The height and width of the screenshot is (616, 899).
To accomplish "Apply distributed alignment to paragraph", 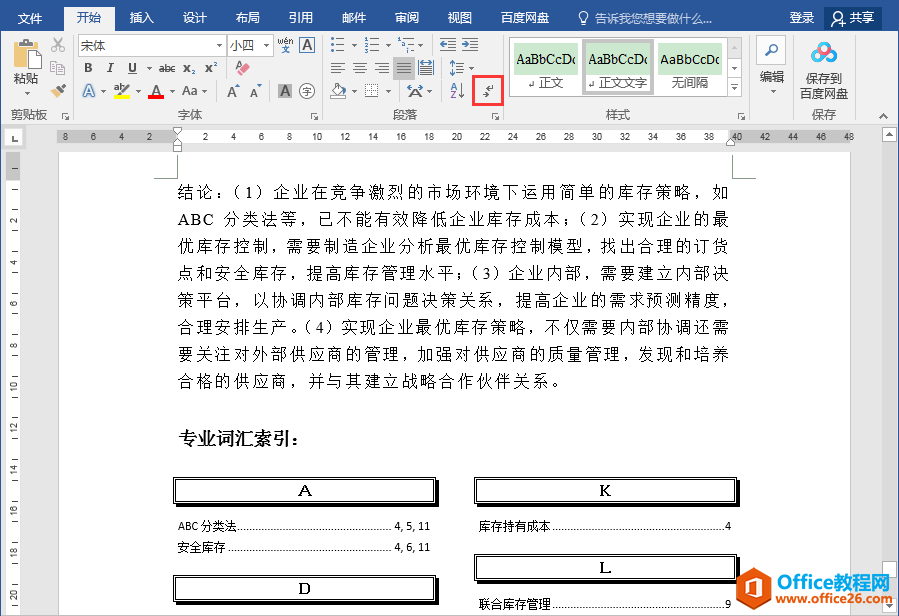I will 426,68.
